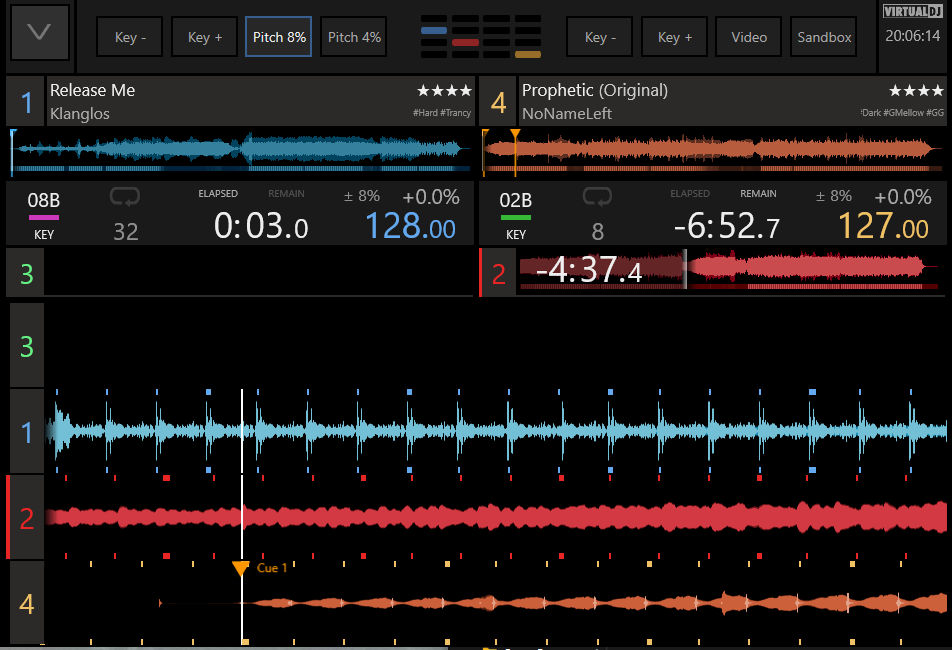This screenshot has width=952, height=650.
Task: Select deck 1 label in waveform lanes
Action: pos(27,432)
